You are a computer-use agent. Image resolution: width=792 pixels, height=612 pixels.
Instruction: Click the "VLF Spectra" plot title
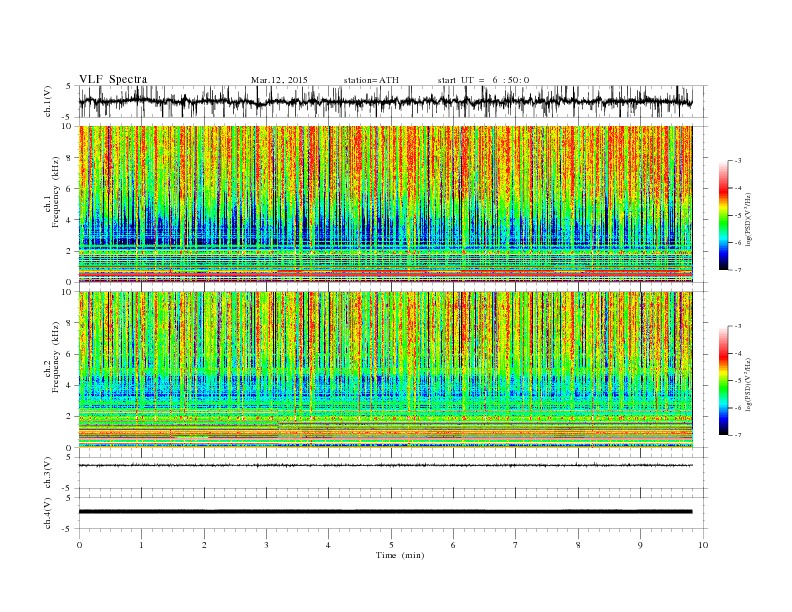[113, 79]
